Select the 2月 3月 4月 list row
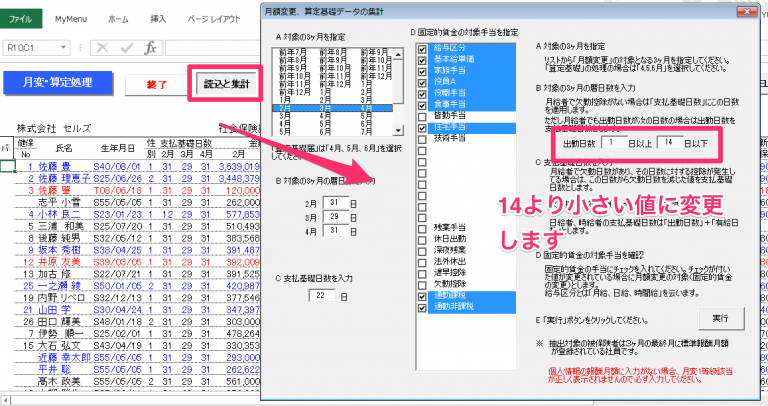Screen dimensions: 768x406 click(x=333, y=108)
